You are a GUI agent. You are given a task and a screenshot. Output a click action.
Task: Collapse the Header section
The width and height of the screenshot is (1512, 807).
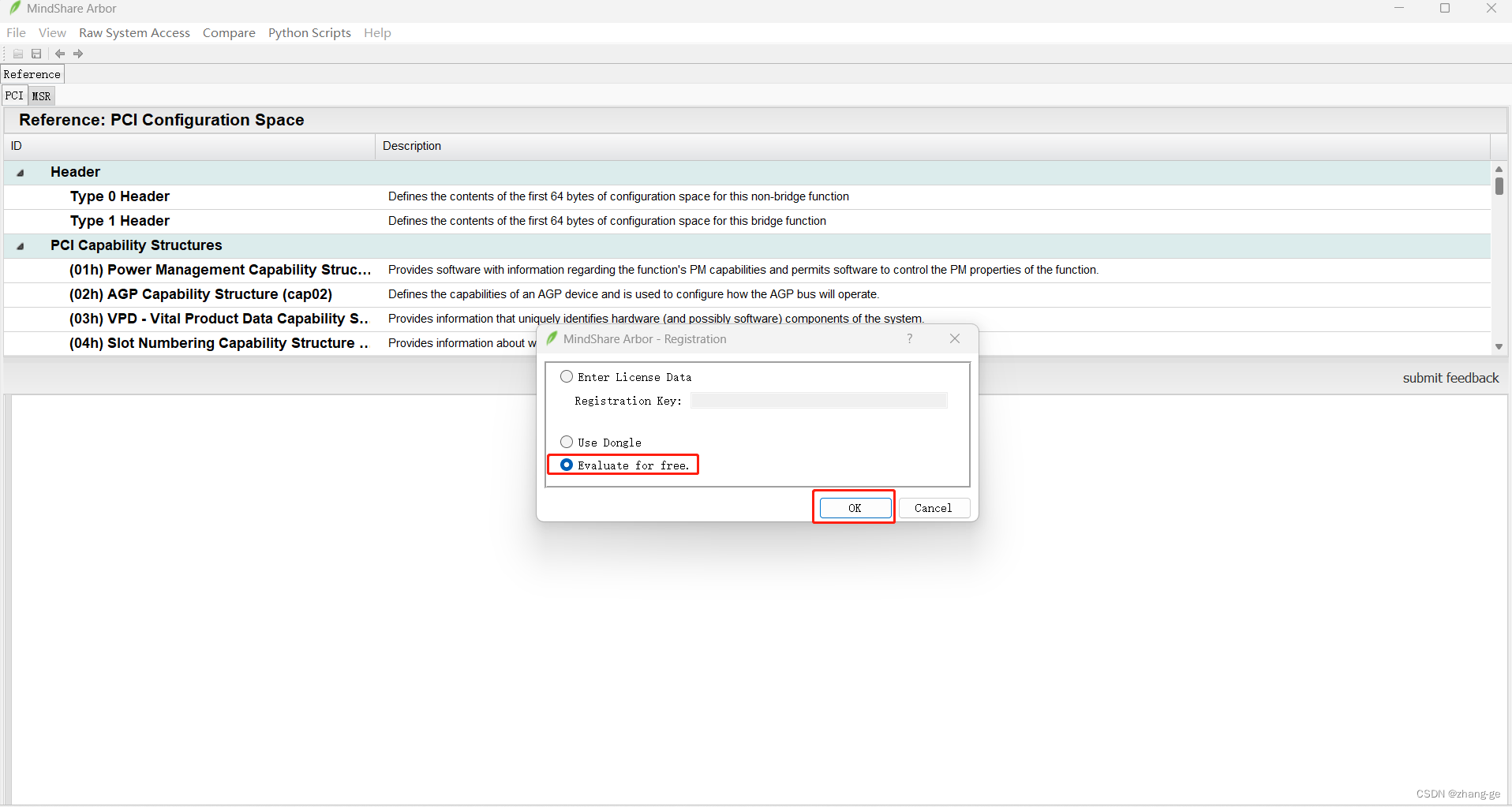pos(19,172)
